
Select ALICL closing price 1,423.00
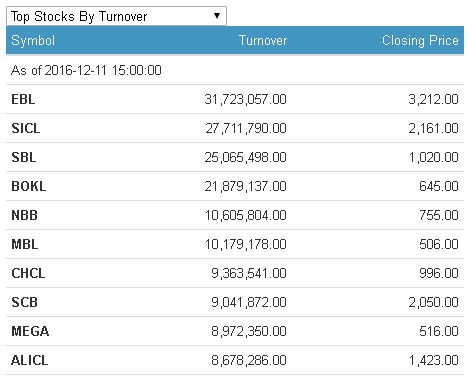[434, 360]
